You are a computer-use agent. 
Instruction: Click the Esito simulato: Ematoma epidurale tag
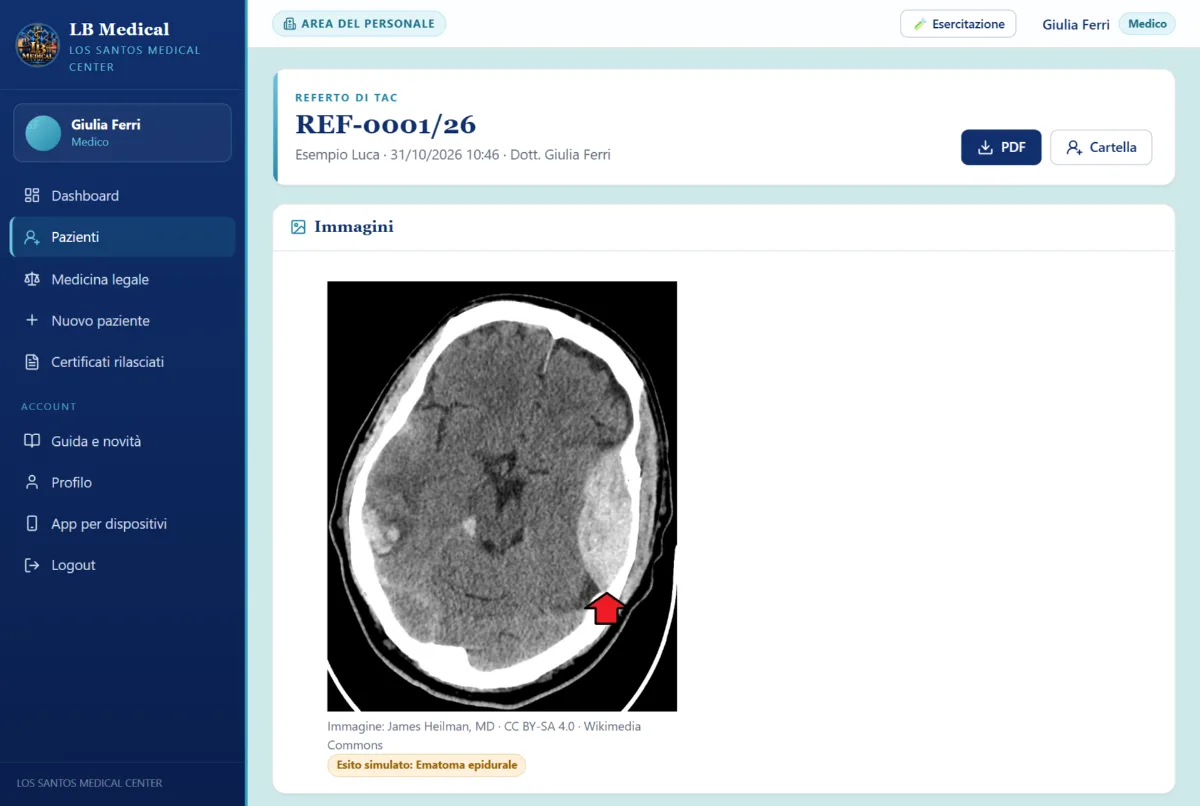tap(426, 765)
